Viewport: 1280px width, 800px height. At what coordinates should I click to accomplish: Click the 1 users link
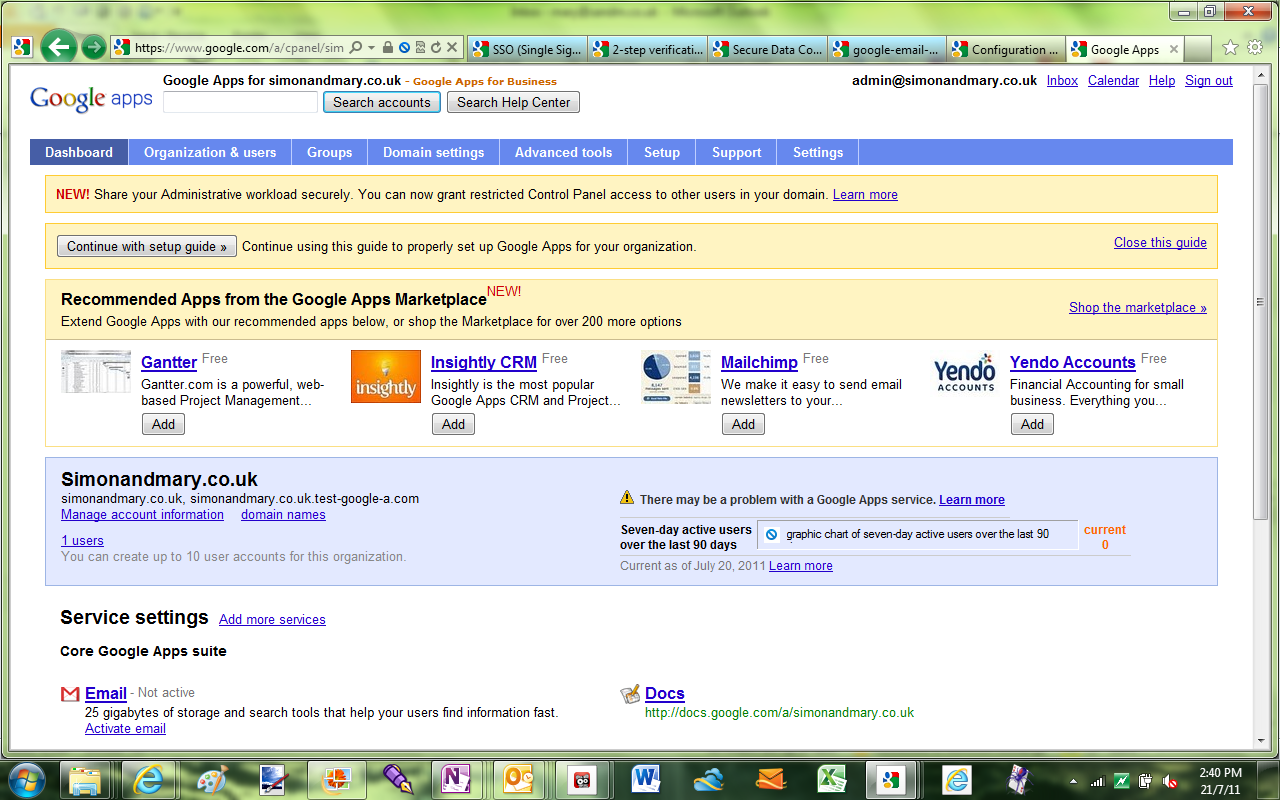click(82, 540)
